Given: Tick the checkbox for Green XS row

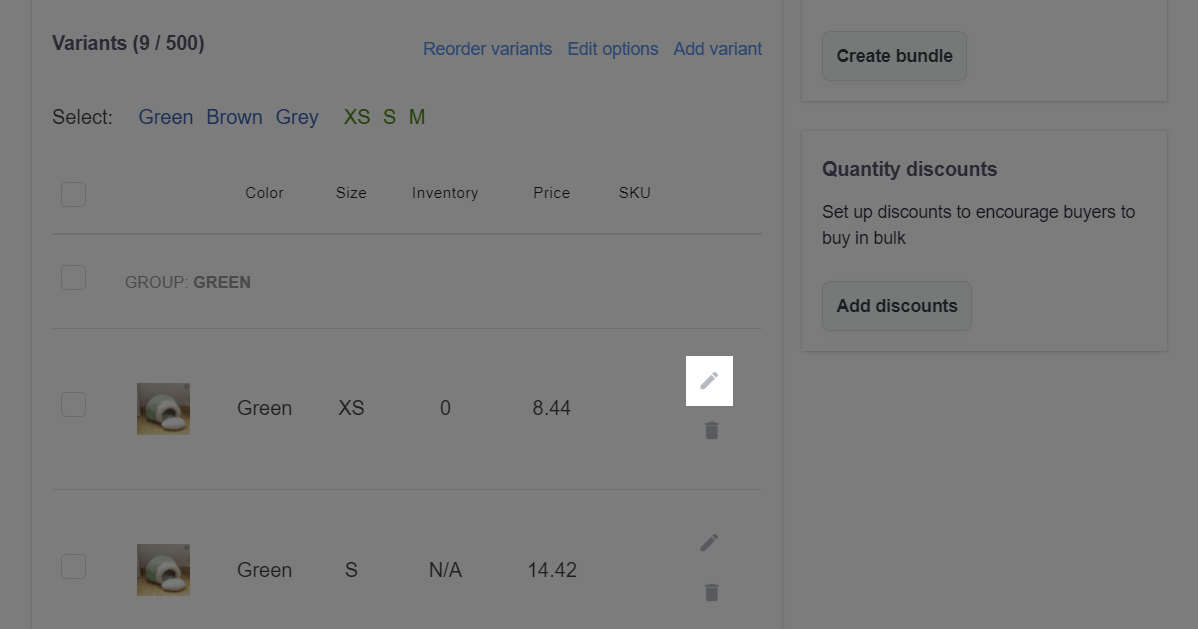Looking at the screenshot, I should click(x=73, y=404).
